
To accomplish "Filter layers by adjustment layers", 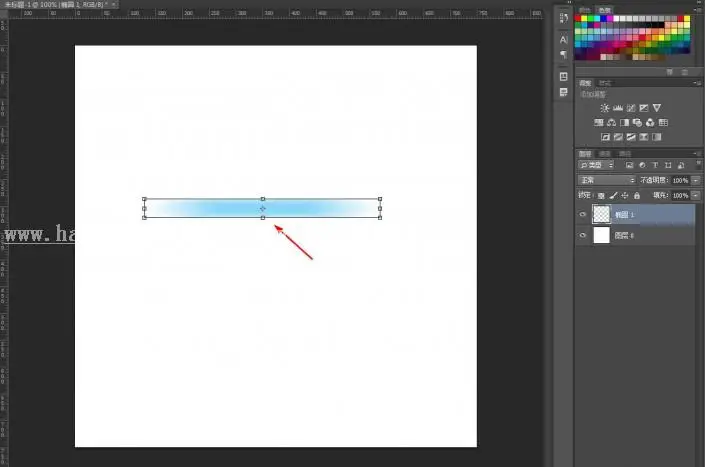I will point(642,165).
